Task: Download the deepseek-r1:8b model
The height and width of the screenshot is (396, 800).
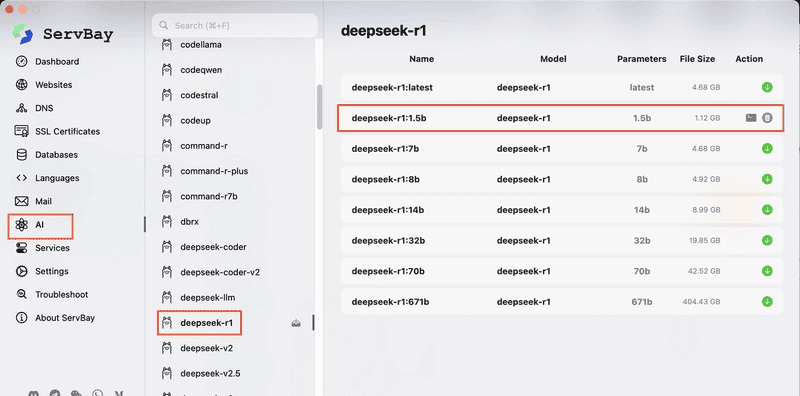Action: tap(767, 179)
